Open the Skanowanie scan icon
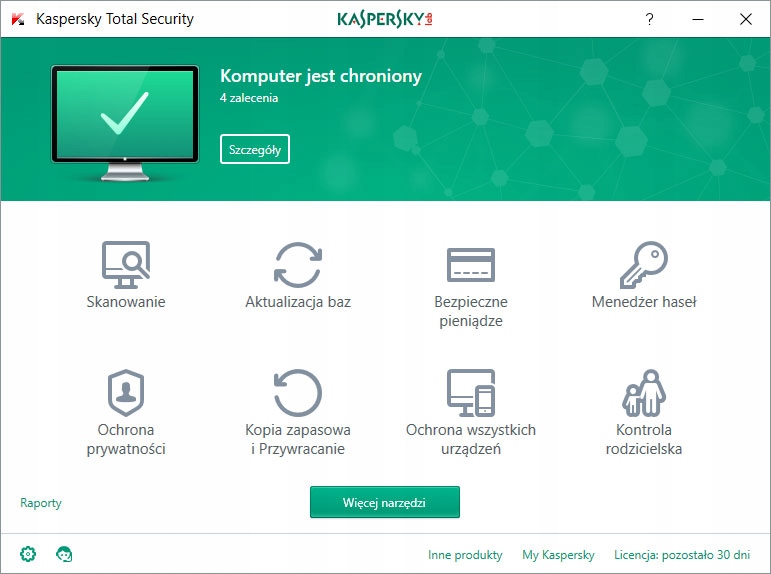Image resolution: width=771 pixels, height=574 pixels. tap(126, 265)
